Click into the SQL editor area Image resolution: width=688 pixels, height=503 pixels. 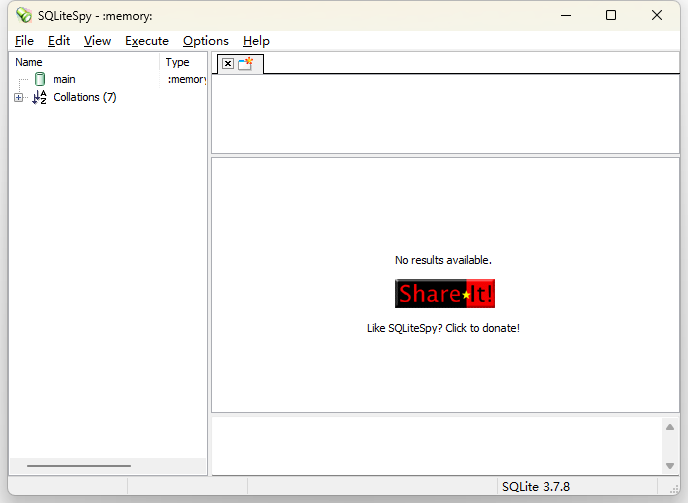tap(445, 114)
